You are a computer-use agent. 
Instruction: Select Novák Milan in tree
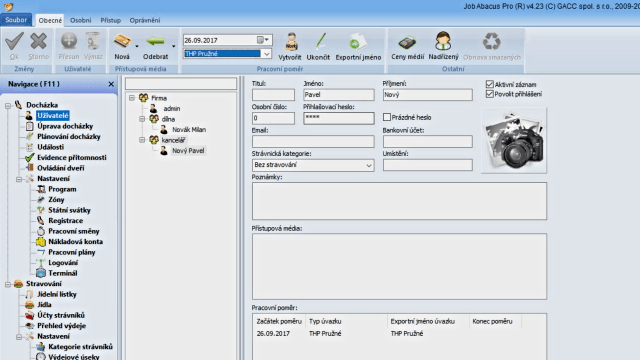(x=189, y=130)
